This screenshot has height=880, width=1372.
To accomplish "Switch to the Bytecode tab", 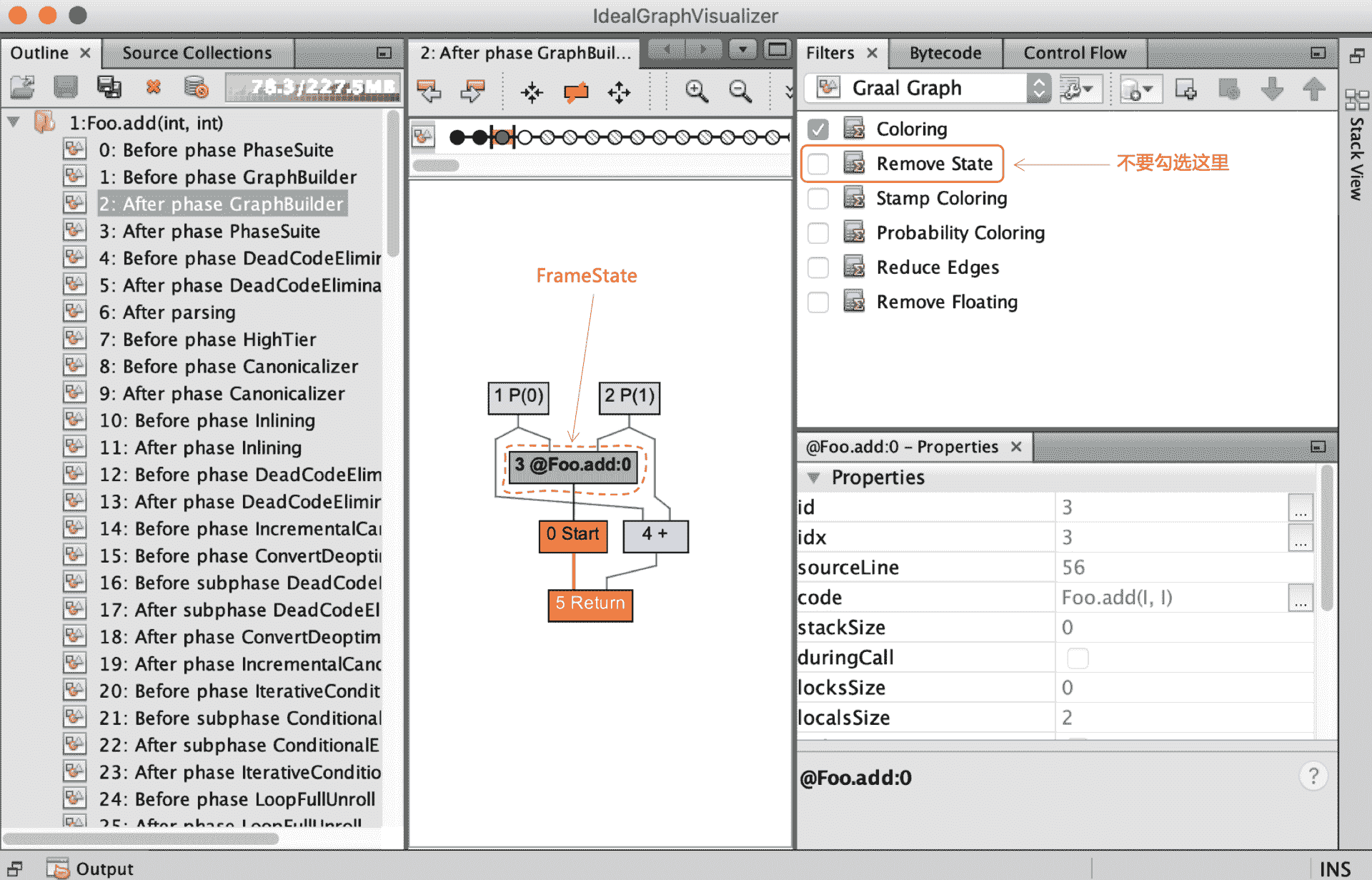I will [945, 53].
